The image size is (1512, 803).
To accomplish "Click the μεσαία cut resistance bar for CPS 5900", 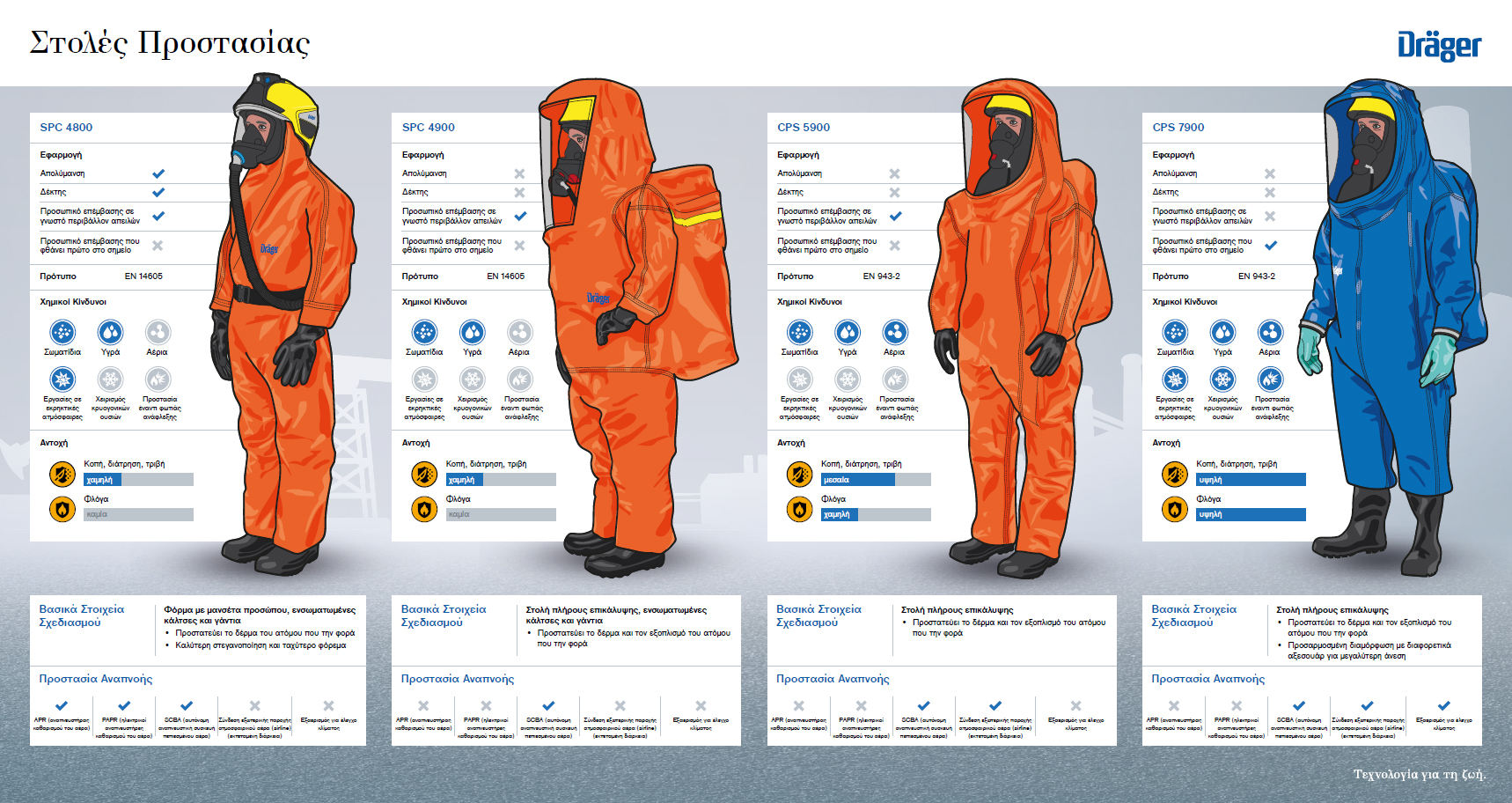I will tap(857, 480).
